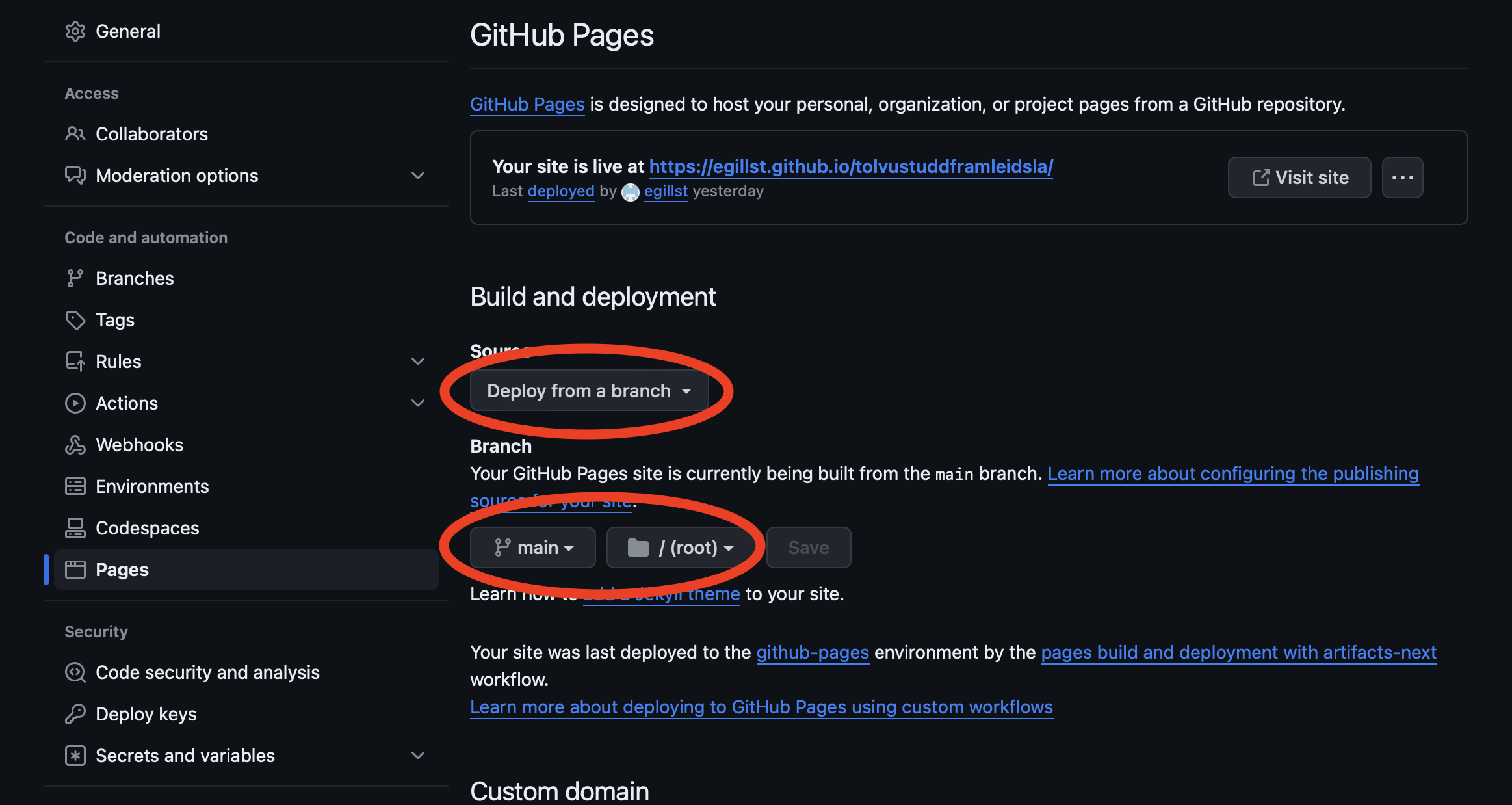Expand the Rules section chevron
The image size is (1512, 805).
pyautogui.click(x=418, y=362)
